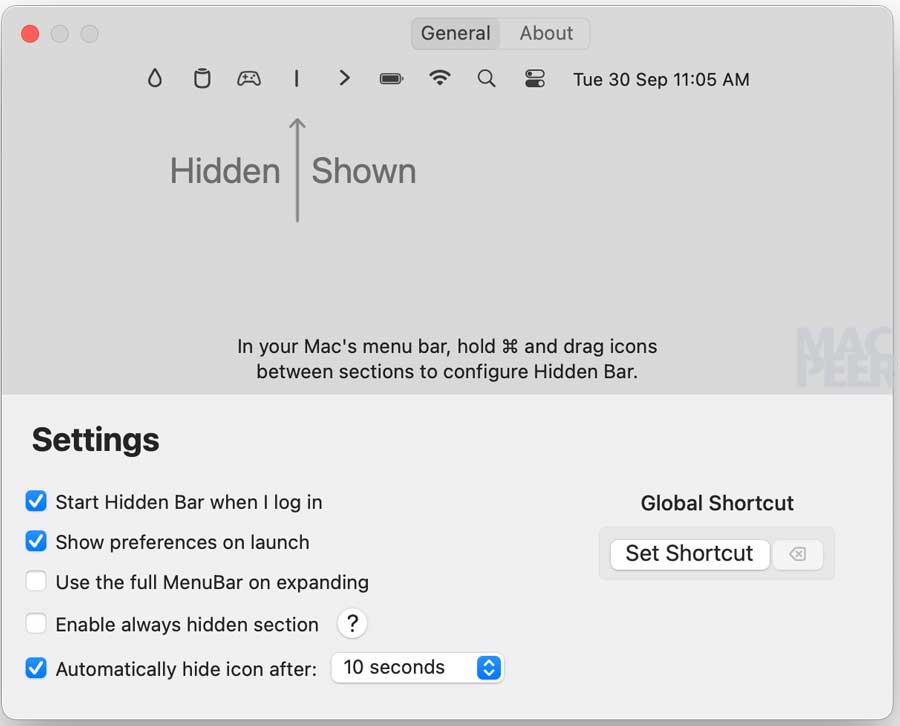Open help for always hidden section
This screenshot has height=726, width=900.
click(x=351, y=624)
